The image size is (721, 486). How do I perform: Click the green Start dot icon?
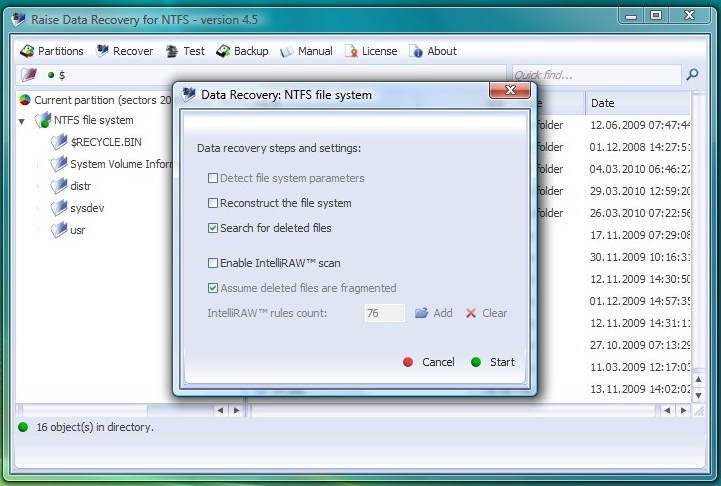click(x=476, y=362)
